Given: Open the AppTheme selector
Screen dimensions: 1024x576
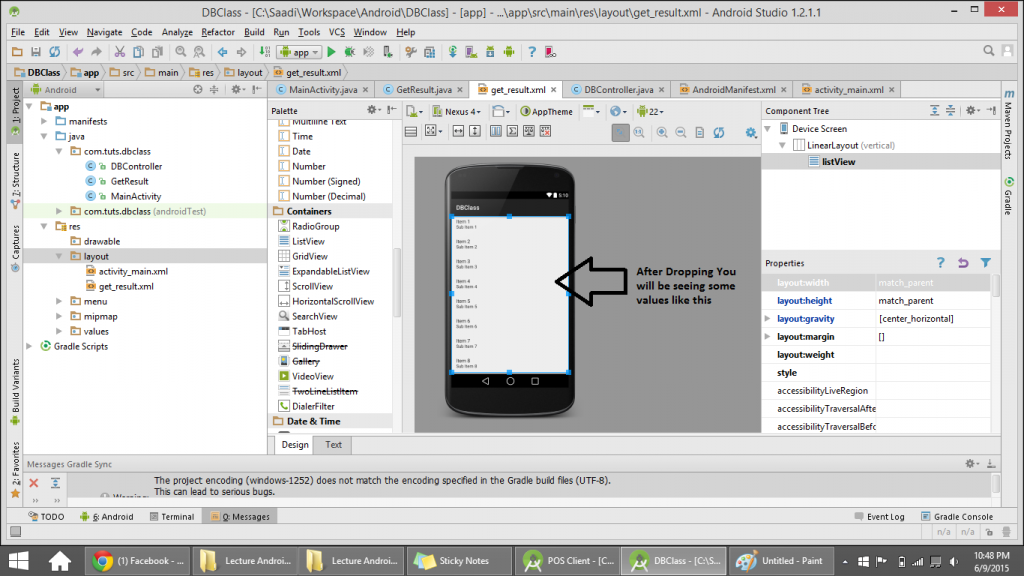Looking at the screenshot, I should tap(547, 112).
